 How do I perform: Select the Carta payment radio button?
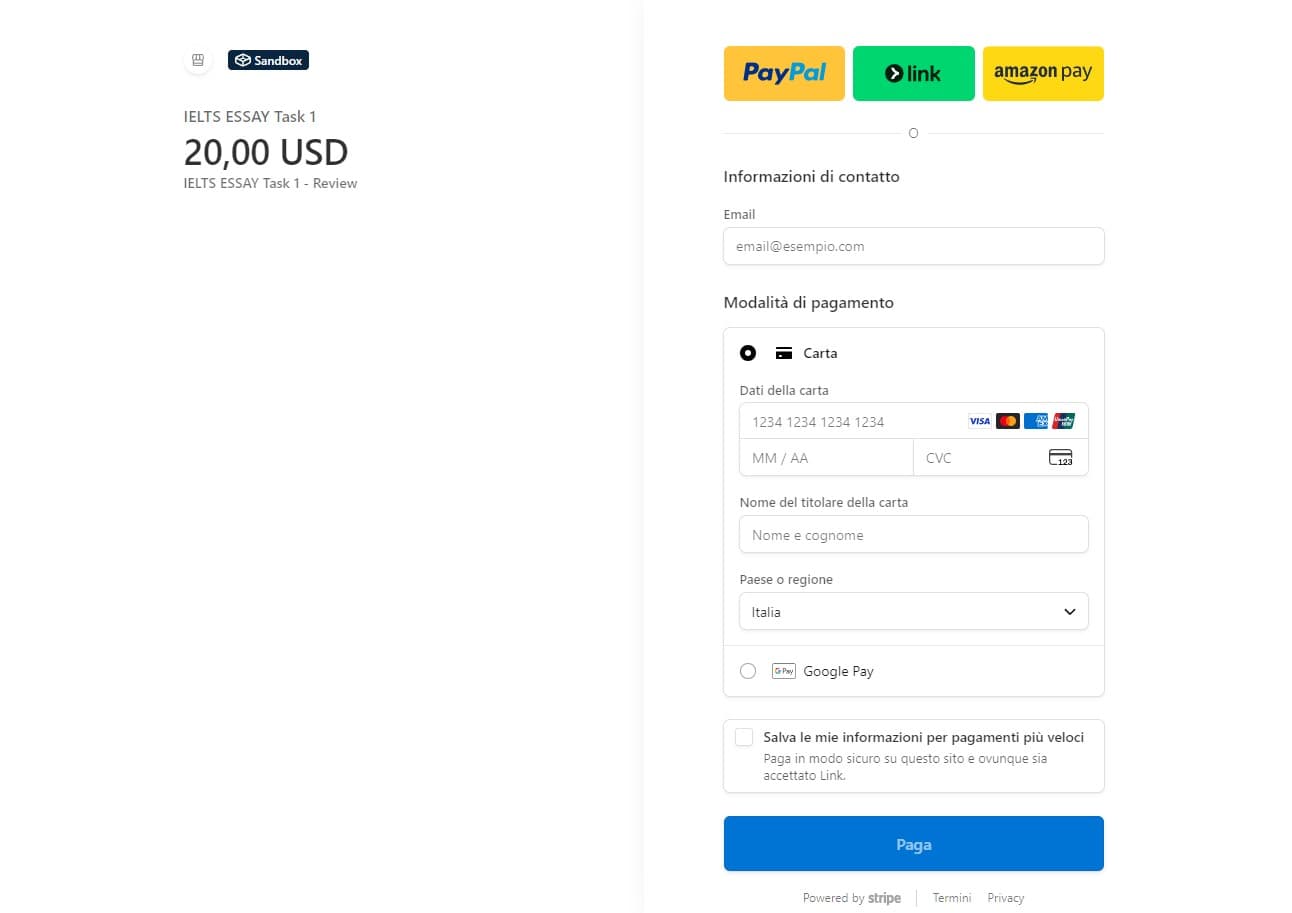tap(748, 353)
